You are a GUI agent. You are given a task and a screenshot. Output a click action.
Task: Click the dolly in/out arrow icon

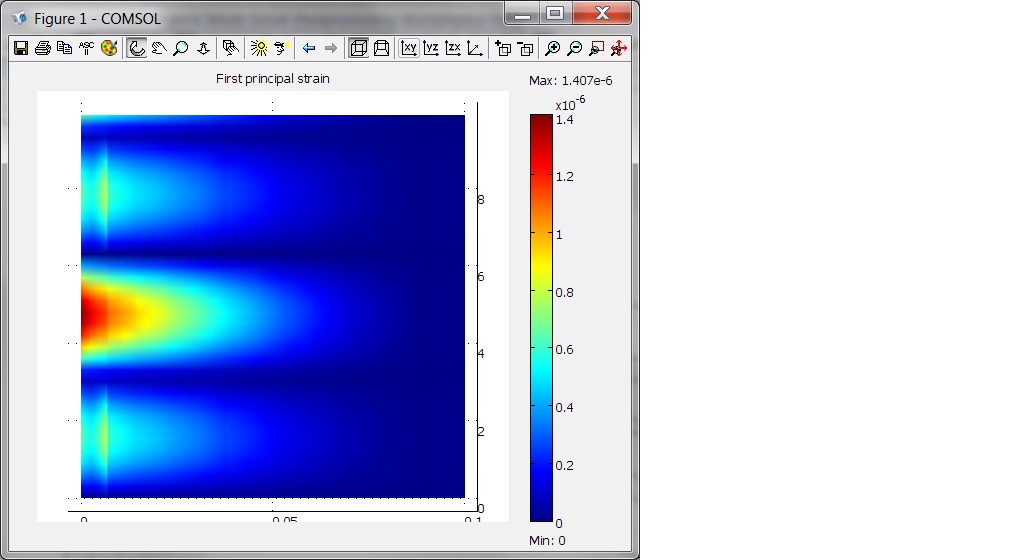coord(203,48)
